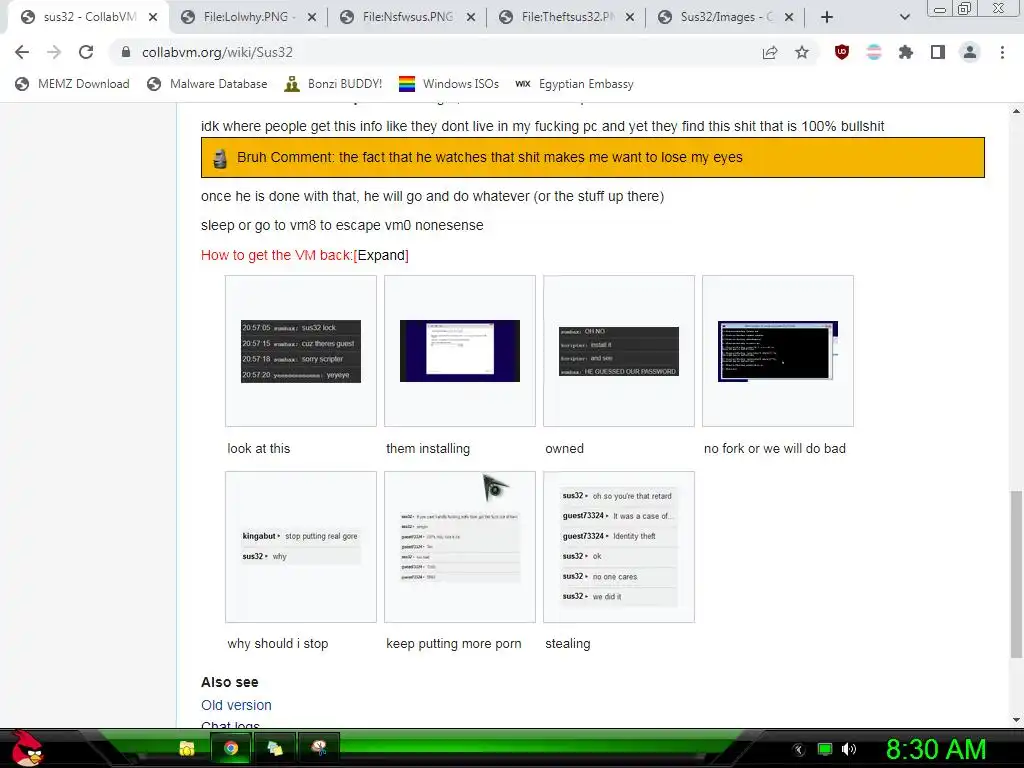Close the File:Lolwhy.PNG tab
The height and width of the screenshot is (768, 1024).
312,17
